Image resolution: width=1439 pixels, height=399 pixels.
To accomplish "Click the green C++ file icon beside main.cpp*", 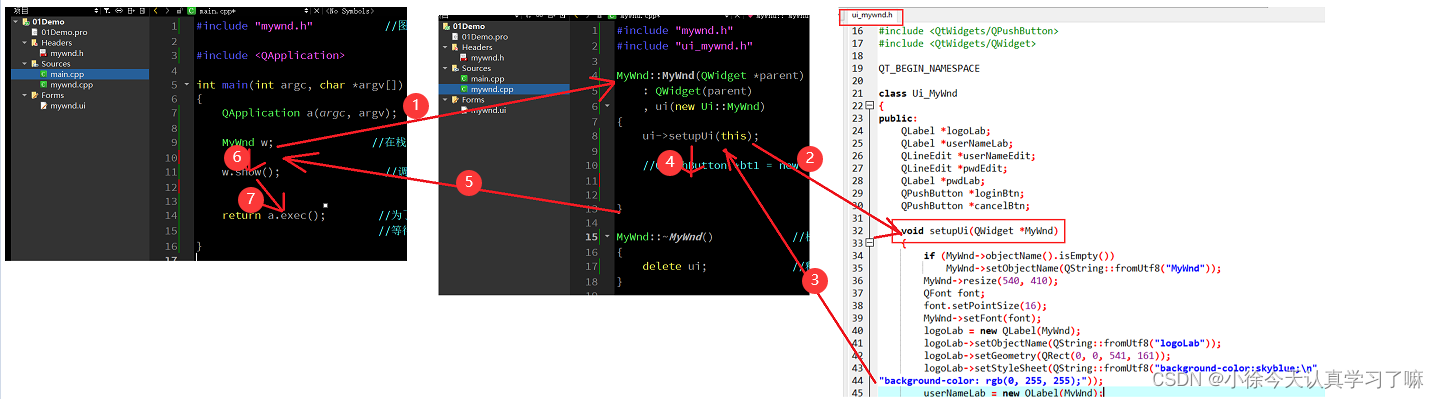I will [x=191, y=10].
